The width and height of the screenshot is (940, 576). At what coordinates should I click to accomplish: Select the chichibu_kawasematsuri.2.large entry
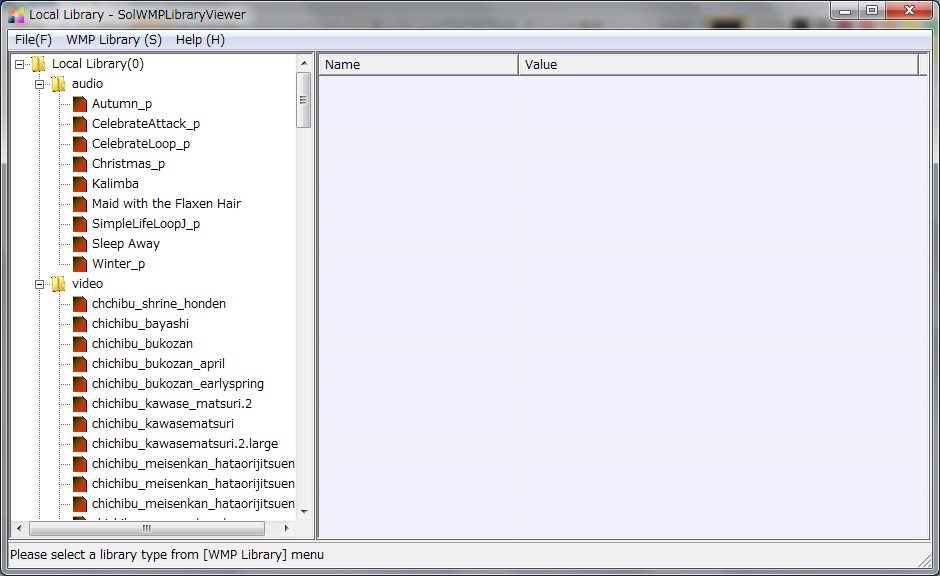[x=185, y=444]
